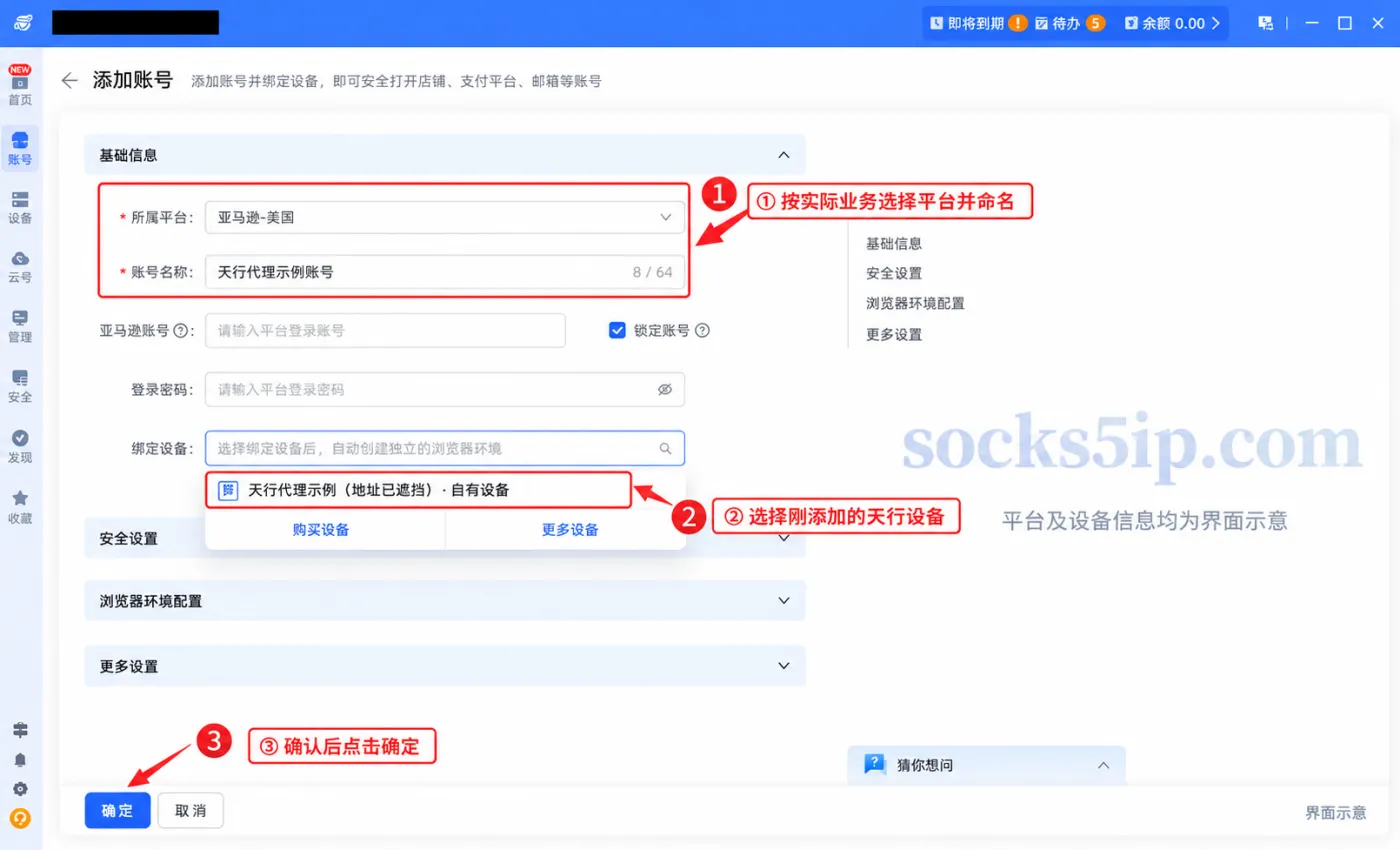Image resolution: width=1400 pixels, height=850 pixels.
Task: Click the 确定 confirm button
Action: click(x=118, y=811)
